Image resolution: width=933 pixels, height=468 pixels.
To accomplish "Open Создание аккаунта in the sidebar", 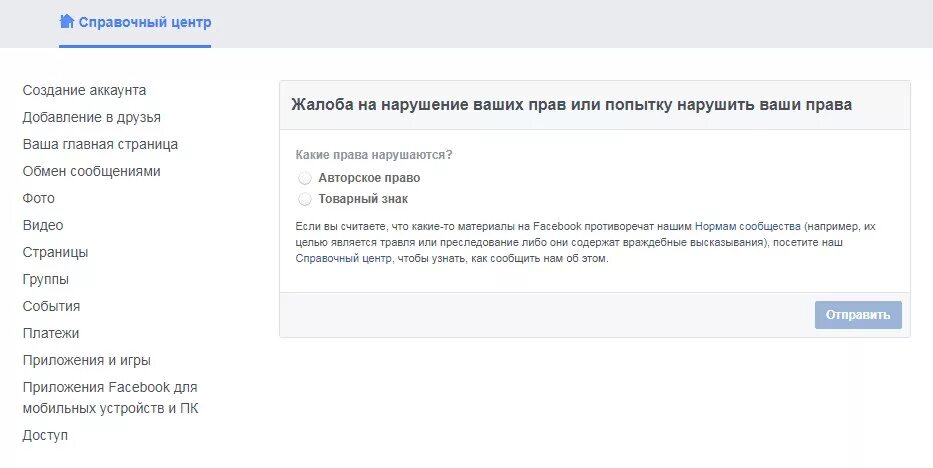I will click(x=84, y=90).
